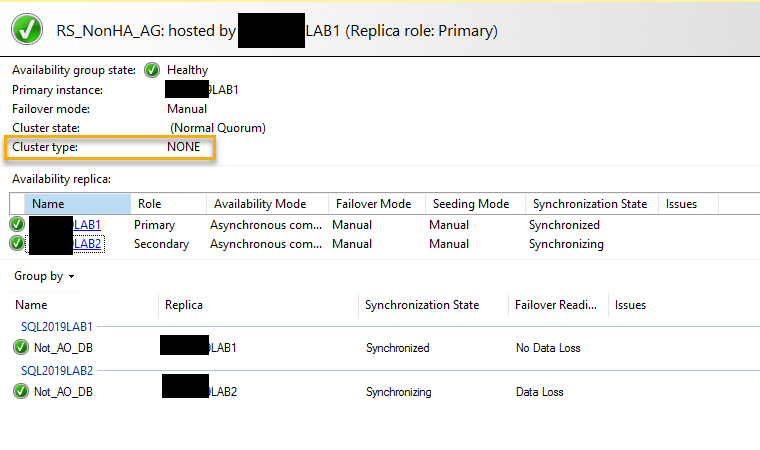Sort by Synchronization State in replica grid
760x450 pixels.
coord(589,204)
